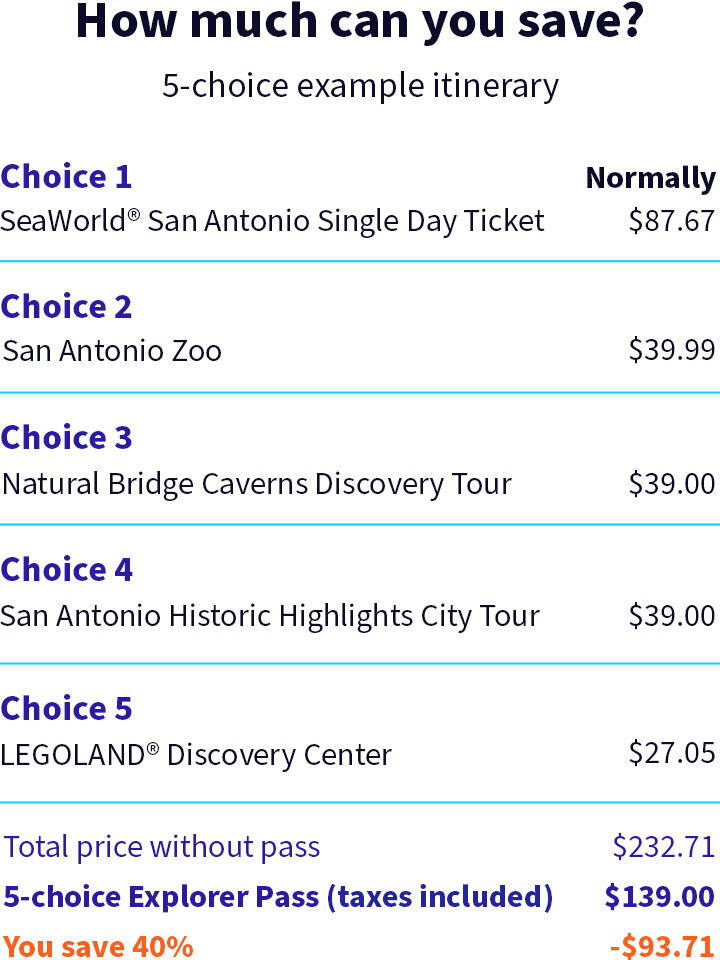
Task: Click the Choice 4 heading
Action: click(66, 570)
